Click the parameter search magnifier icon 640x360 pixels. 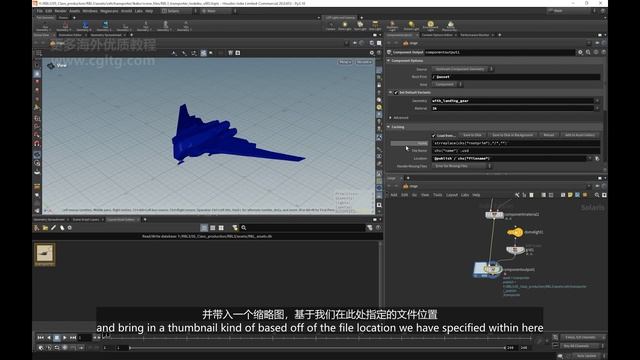(x=588, y=52)
